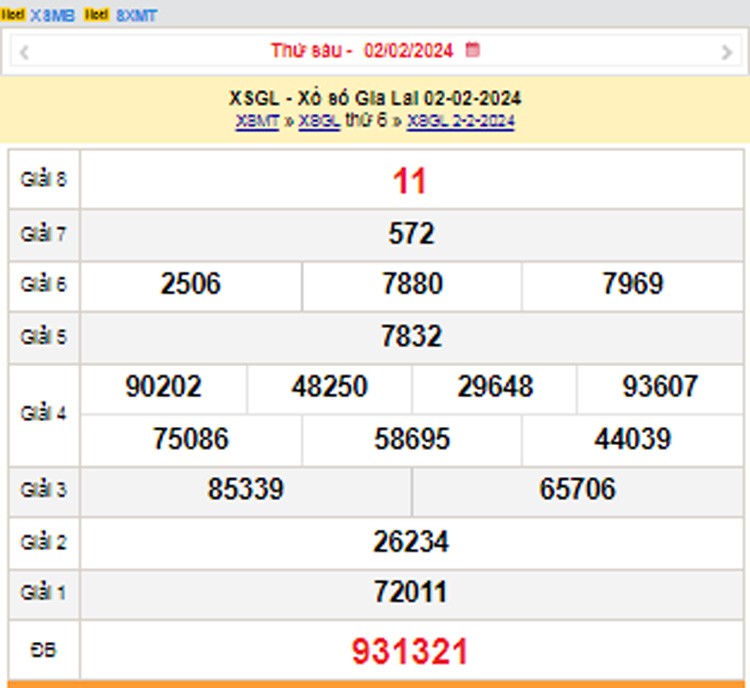This screenshot has width=750, height=688.
Task: Select Giải 6 number 2506
Action: [190, 283]
